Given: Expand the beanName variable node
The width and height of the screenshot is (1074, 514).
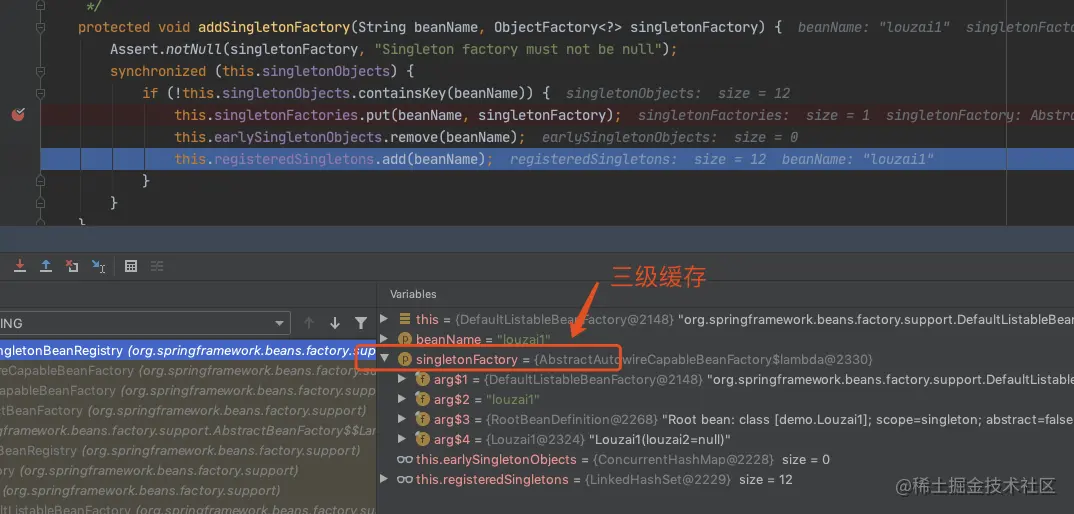Looking at the screenshot, I should click(x=384, y=339).
